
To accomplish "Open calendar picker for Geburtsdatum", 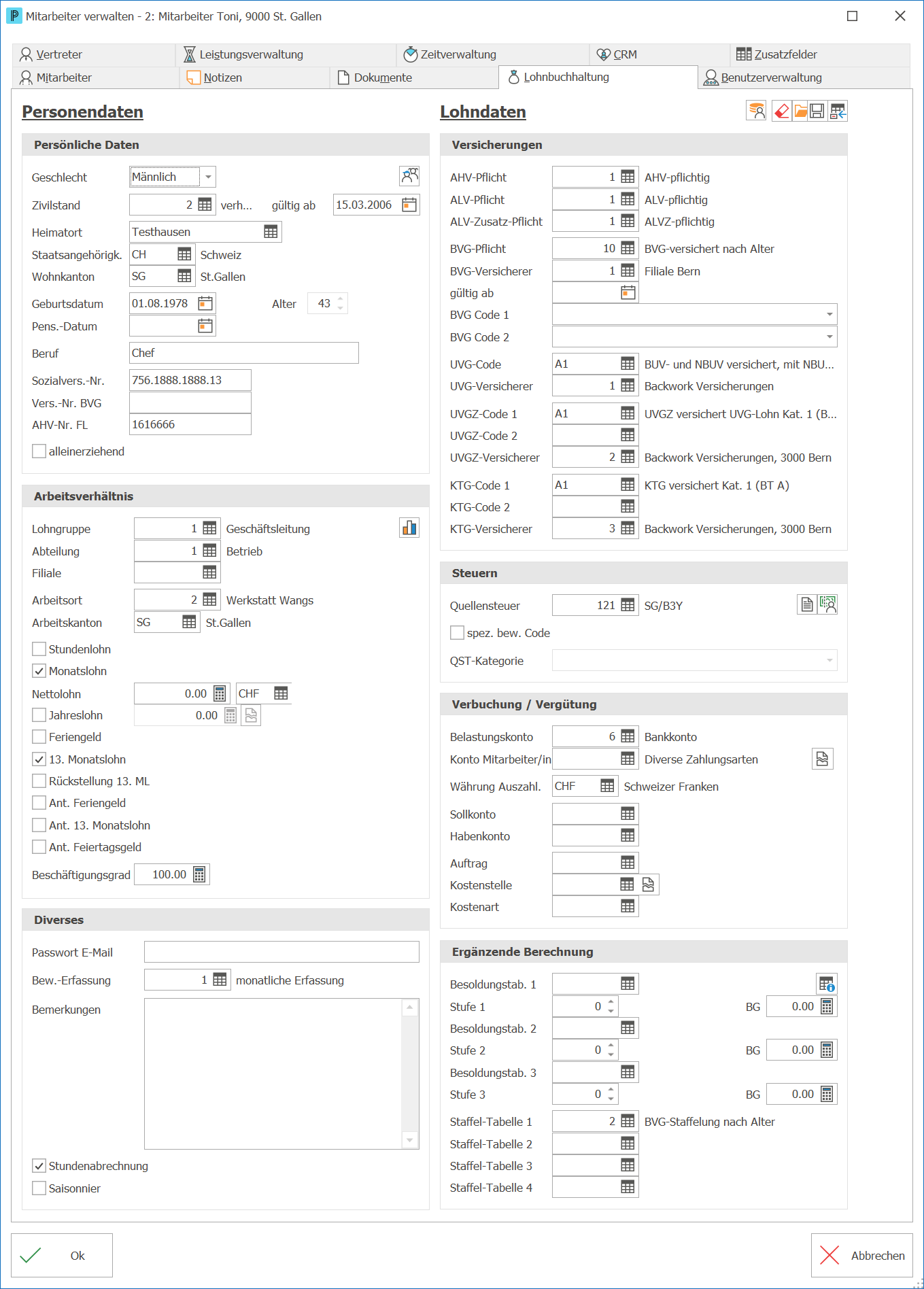I will tap(205, 303).
